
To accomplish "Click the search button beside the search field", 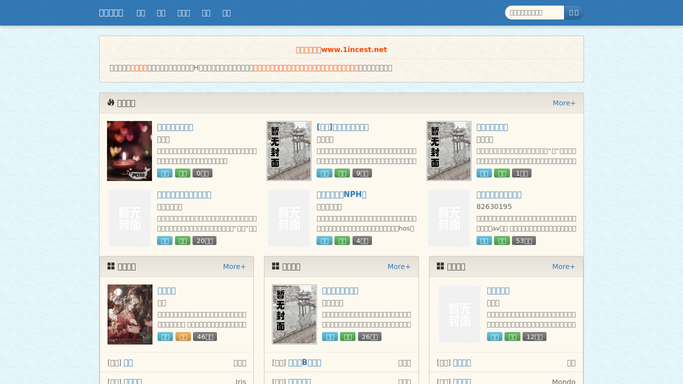I will coord(574,13).
